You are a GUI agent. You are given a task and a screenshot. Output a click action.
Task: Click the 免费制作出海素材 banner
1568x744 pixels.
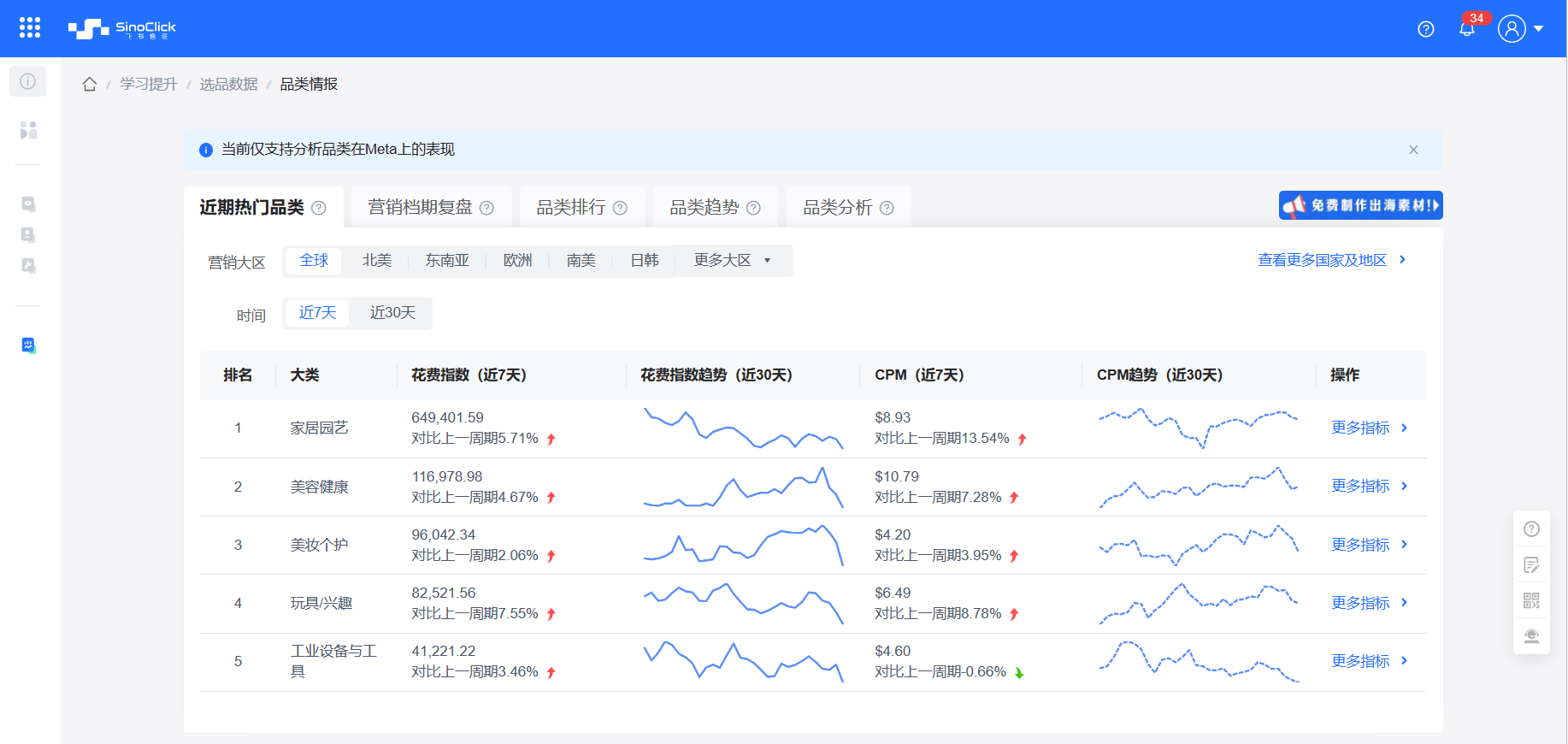1360,205
